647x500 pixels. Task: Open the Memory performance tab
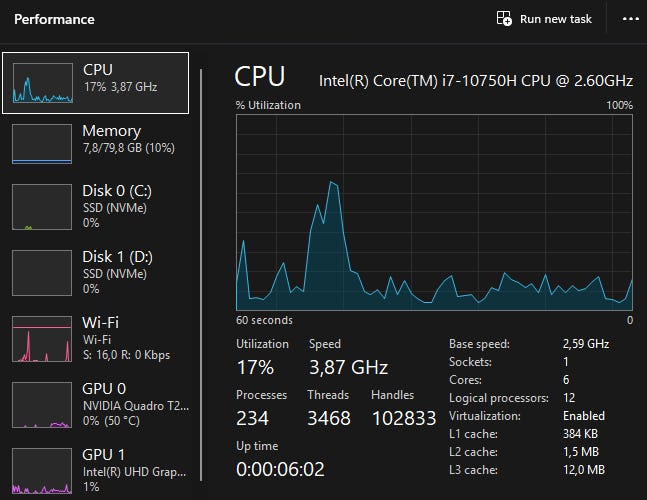pos(112,131)
